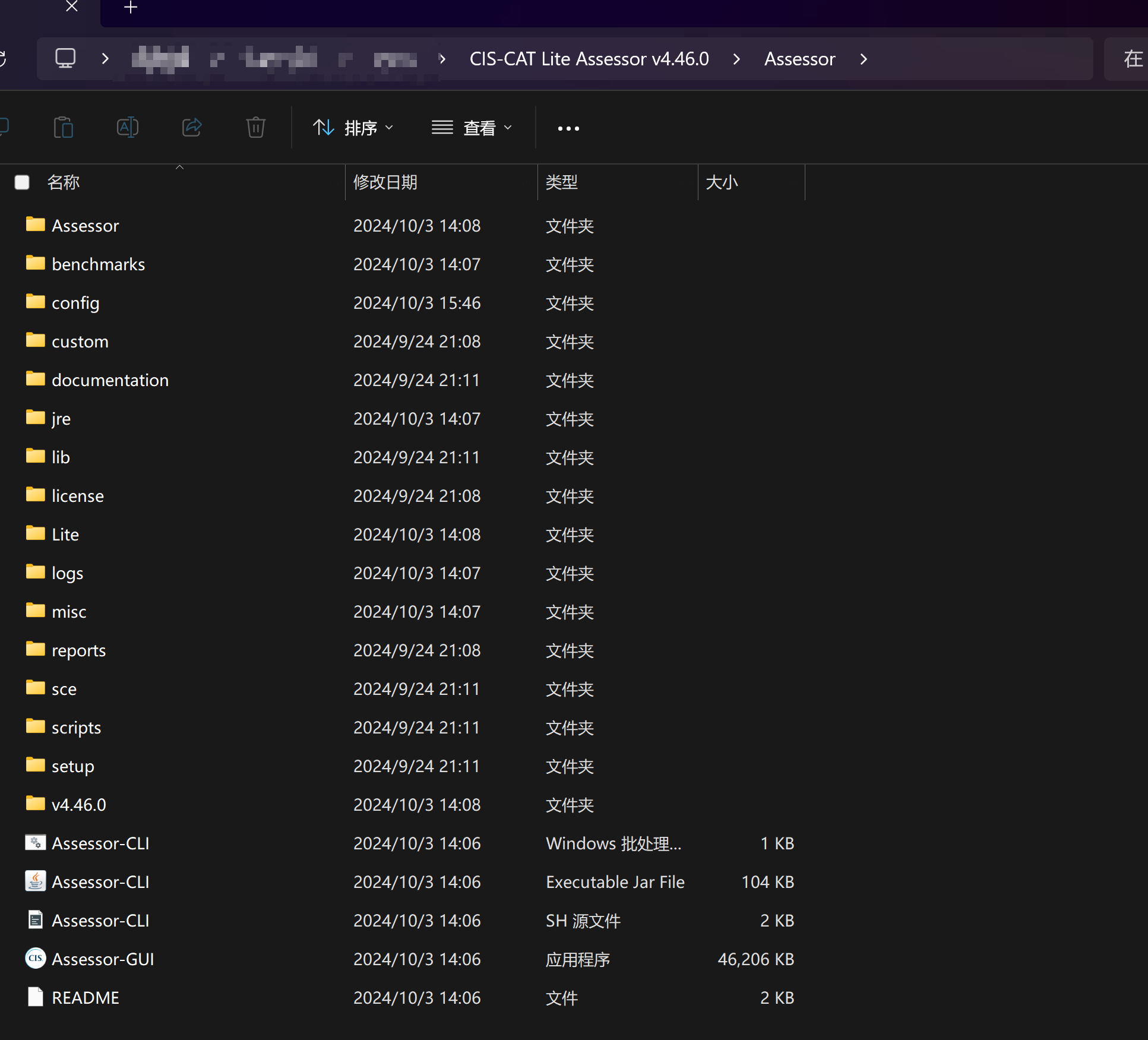Expand chevron after Assessor breadcrumb

point(864,59)
